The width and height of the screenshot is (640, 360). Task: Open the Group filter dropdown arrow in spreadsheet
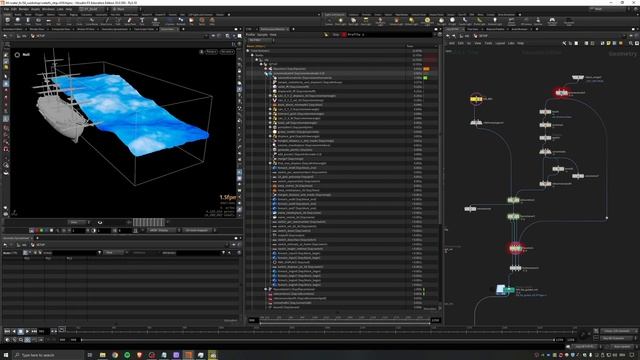100,253
